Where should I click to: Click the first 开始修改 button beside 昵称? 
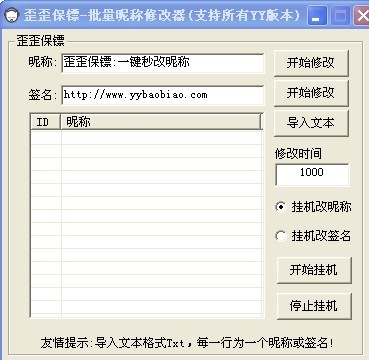click(x=311, y=63)
